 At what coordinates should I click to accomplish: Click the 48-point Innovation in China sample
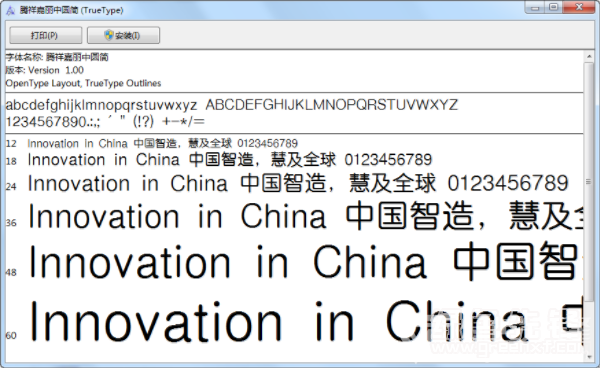click(x=303, y=262)
